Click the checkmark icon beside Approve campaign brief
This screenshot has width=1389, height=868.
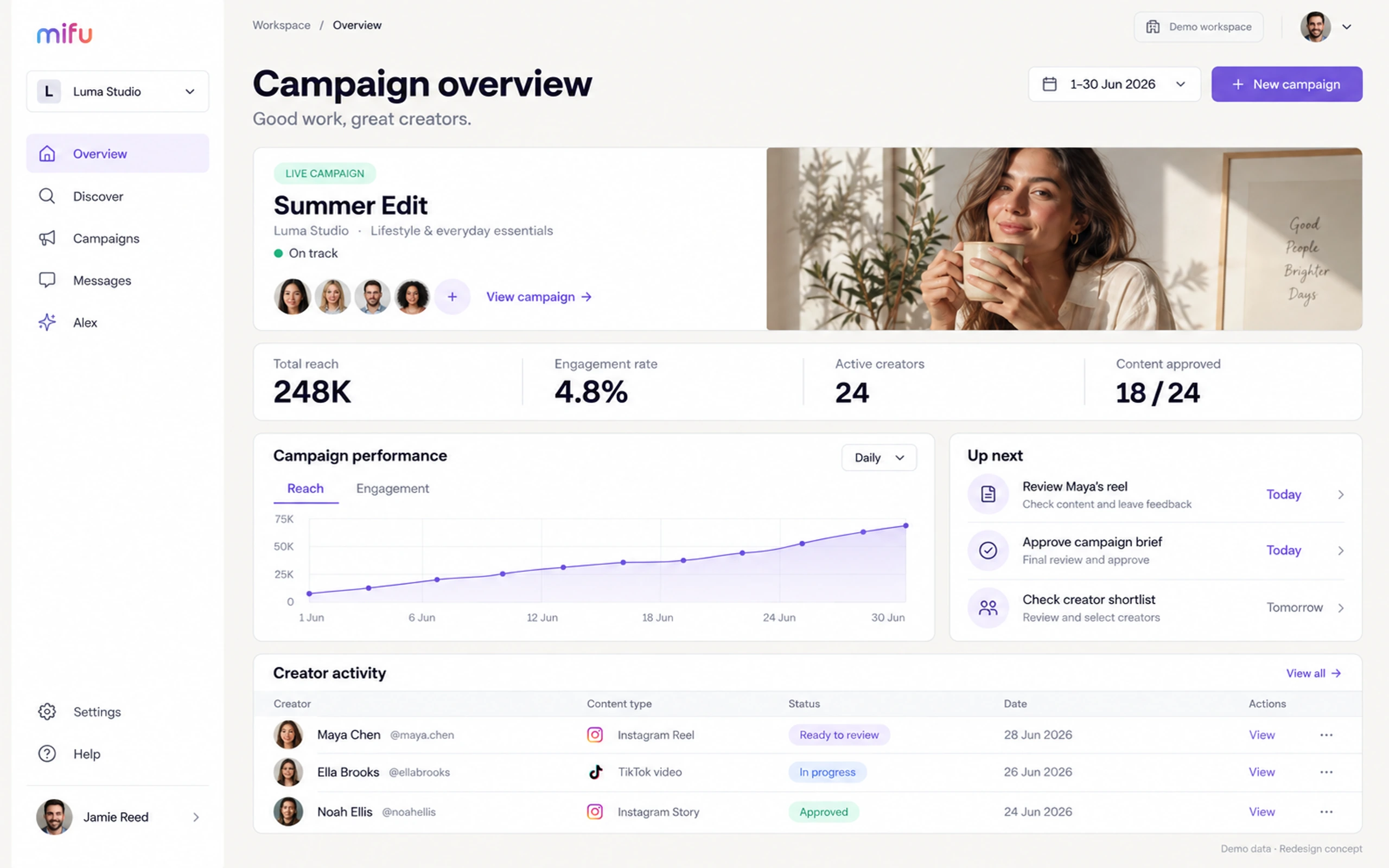pyautogui.click(x=988, y=550)
